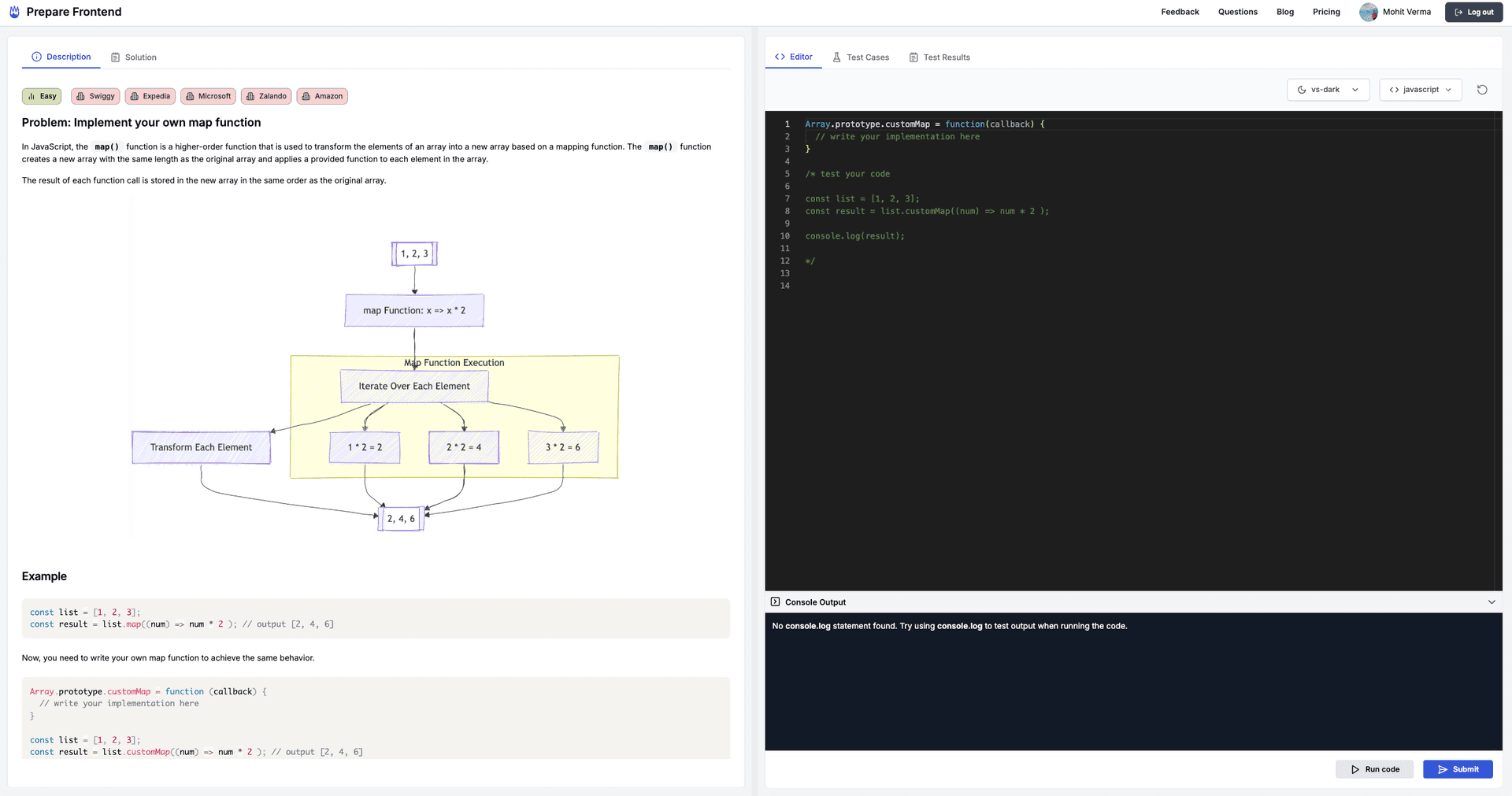Image resolution: width=1512 pixels, height=796 pixels.
Task: Open the vs-dark theme dropdown
Action: coord(1328,90)
